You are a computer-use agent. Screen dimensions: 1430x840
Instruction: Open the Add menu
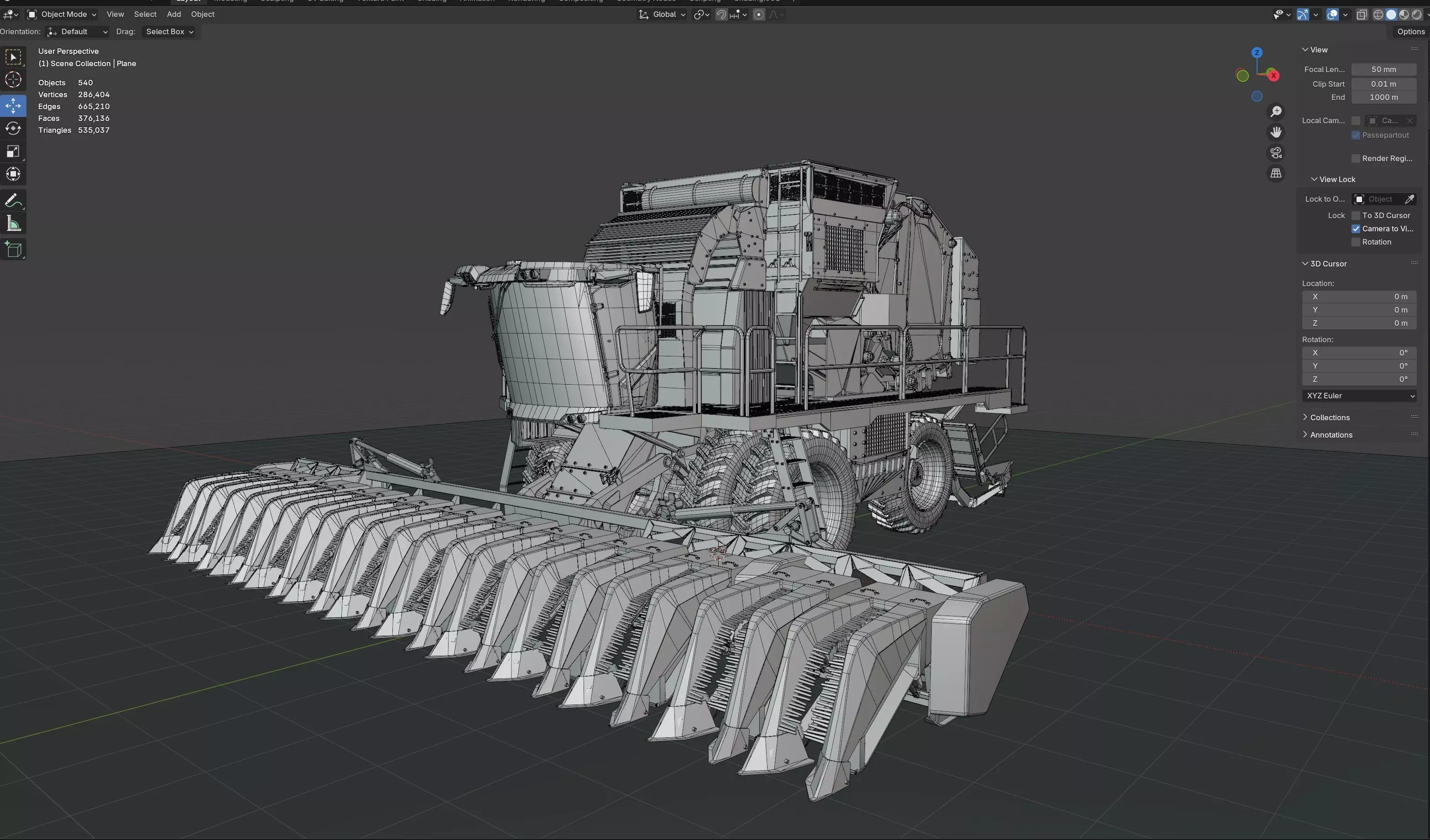click(x=174, y=15)
